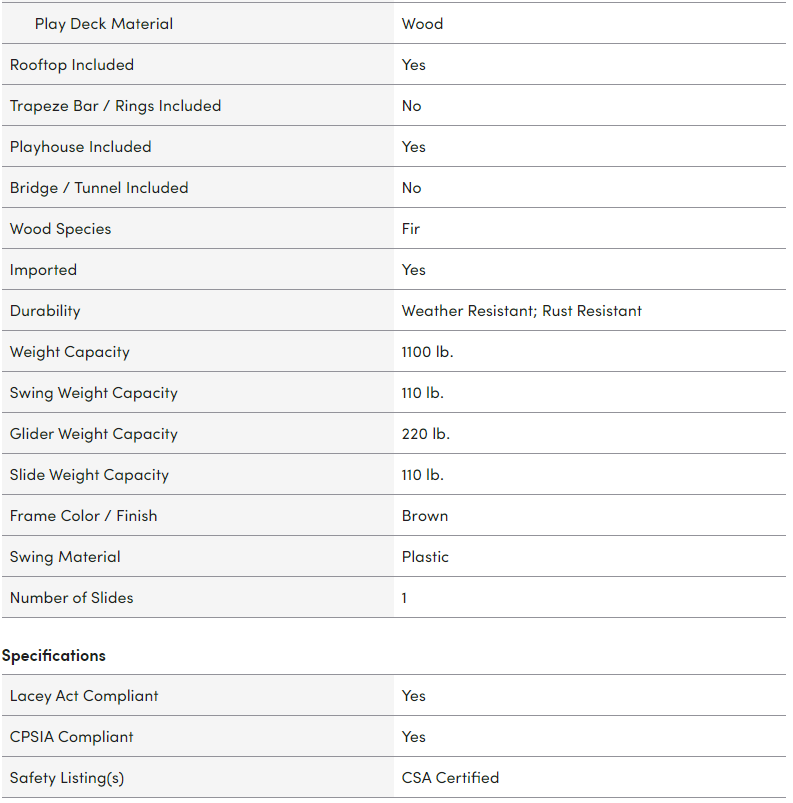The width and height of the screenshot is (793, 803).
Task: Select the Bridge / Tunnel Included label
Action: (99, 188)
